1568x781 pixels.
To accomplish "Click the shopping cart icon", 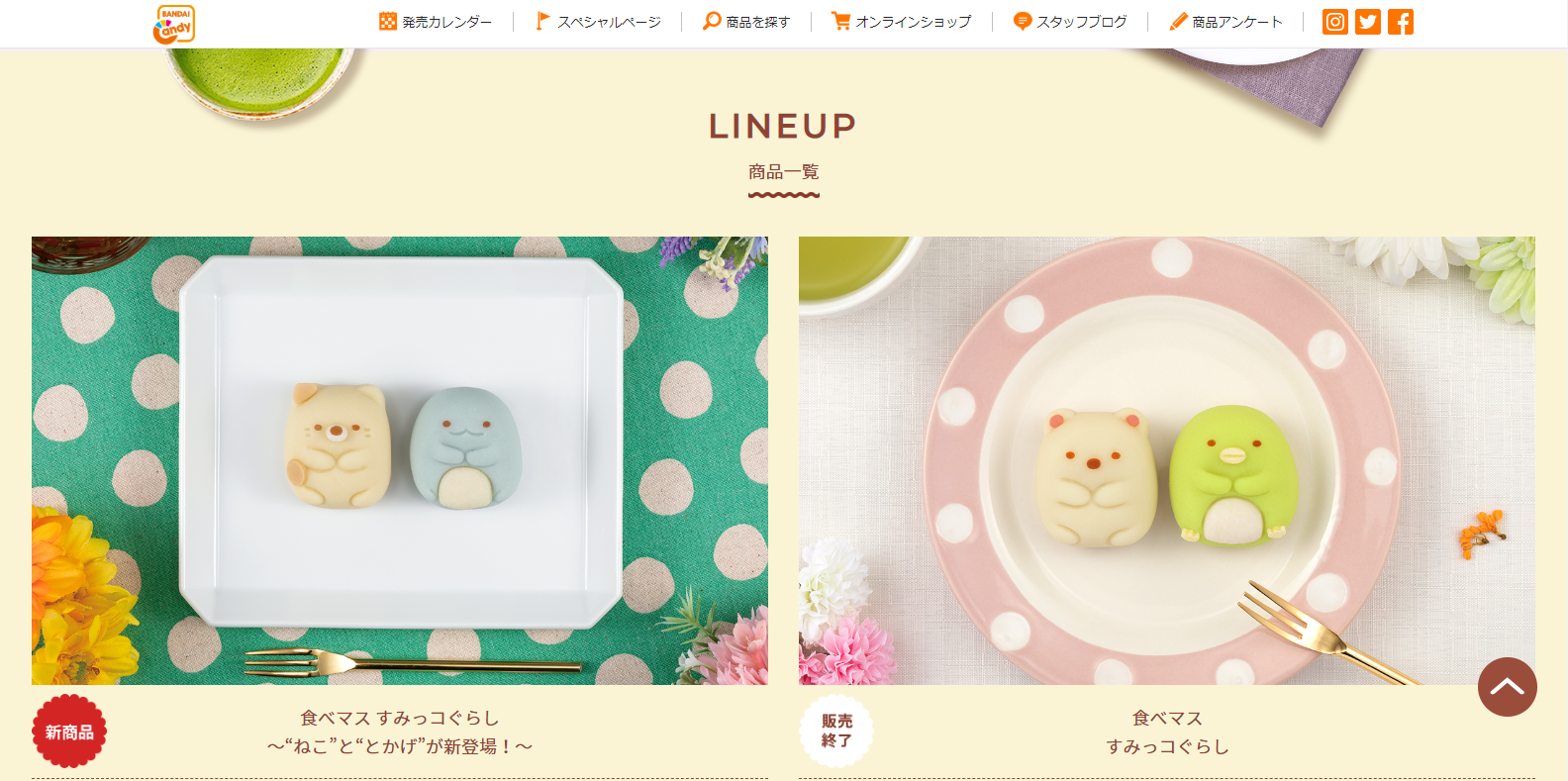I will pos(841,21).
